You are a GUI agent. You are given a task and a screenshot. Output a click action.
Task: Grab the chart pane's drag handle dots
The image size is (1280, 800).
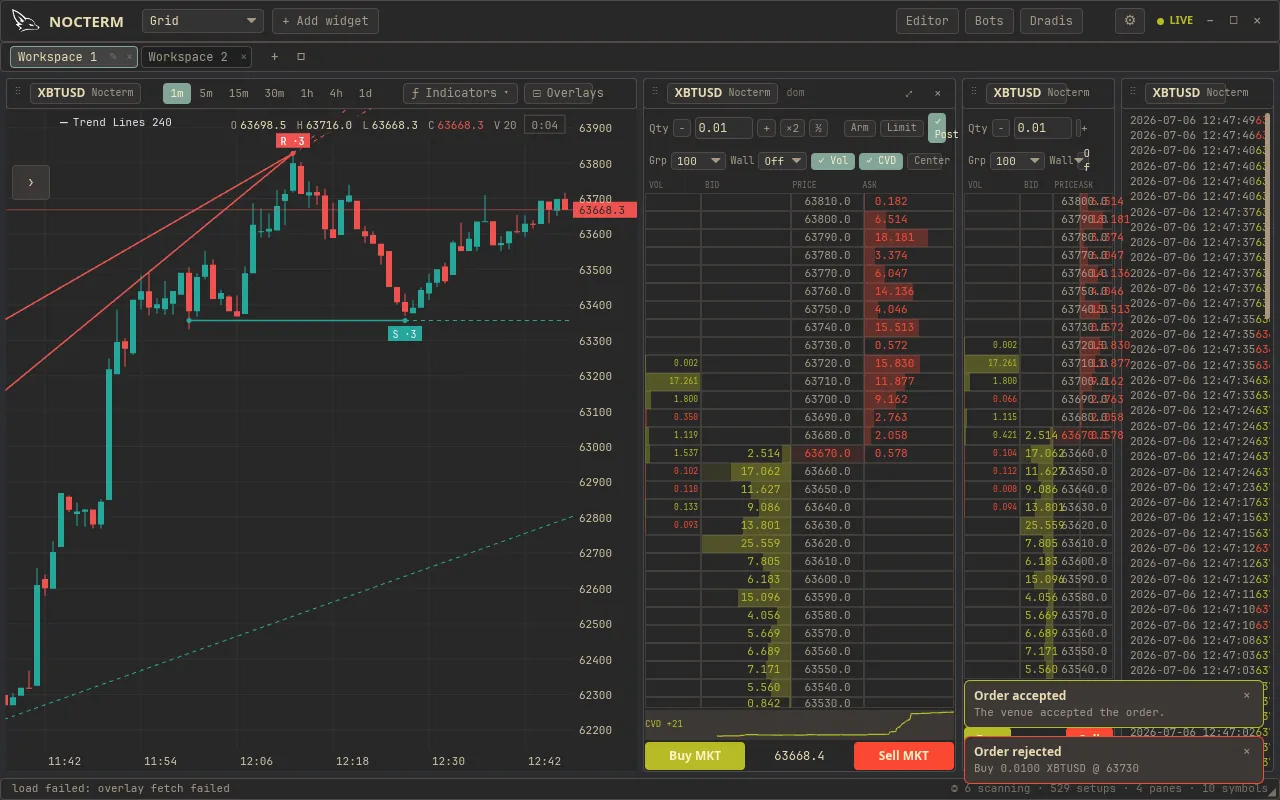click(17, 92)
